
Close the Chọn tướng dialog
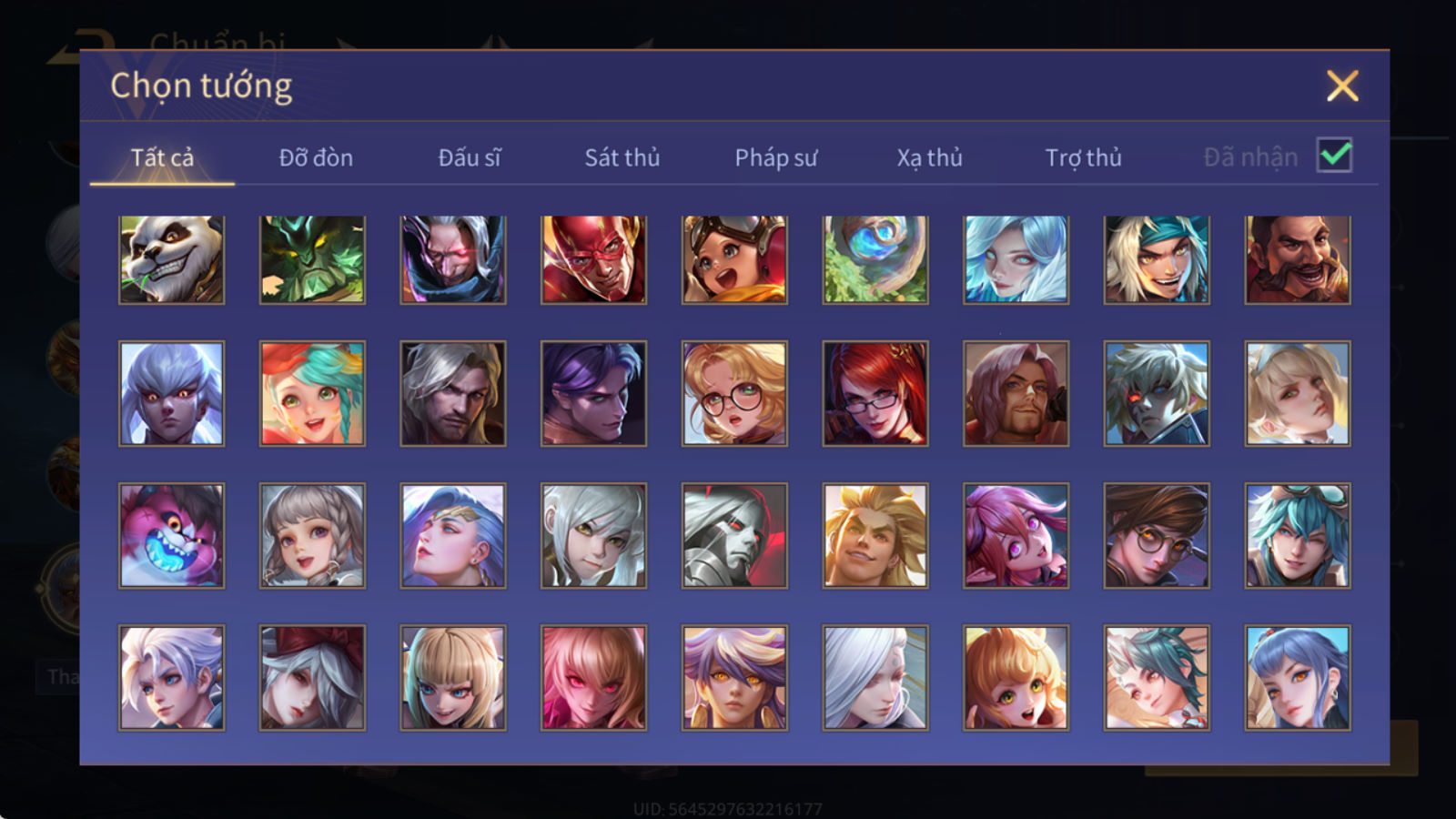[1342, 86]
